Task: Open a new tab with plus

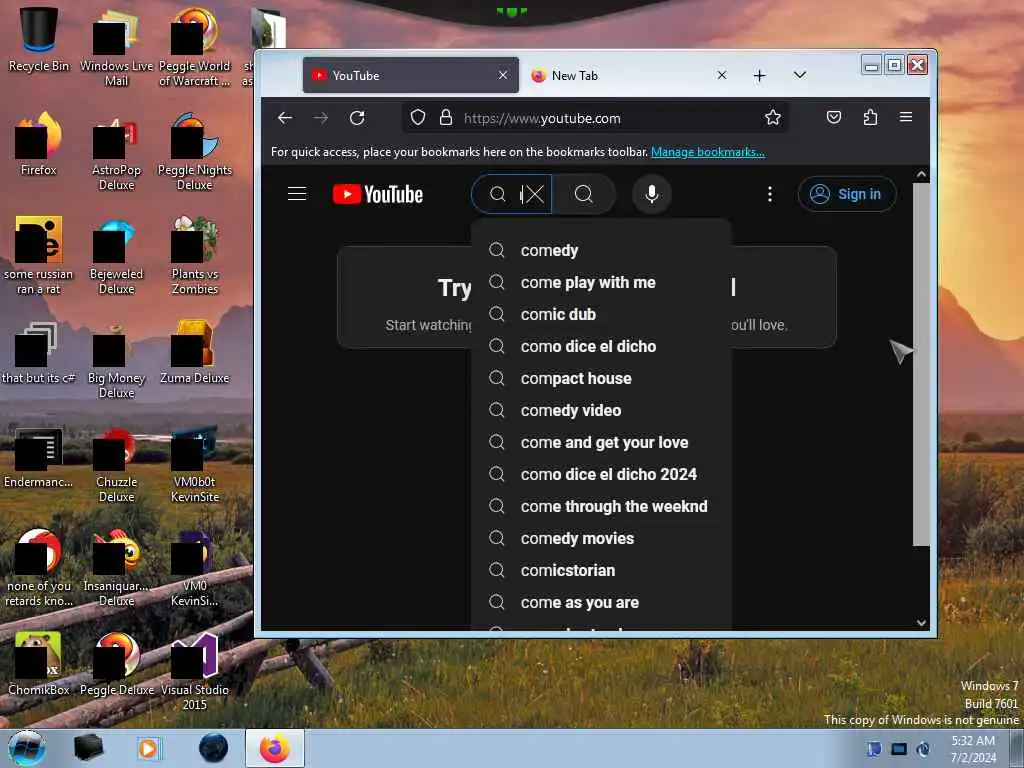Action: [760, 76]
